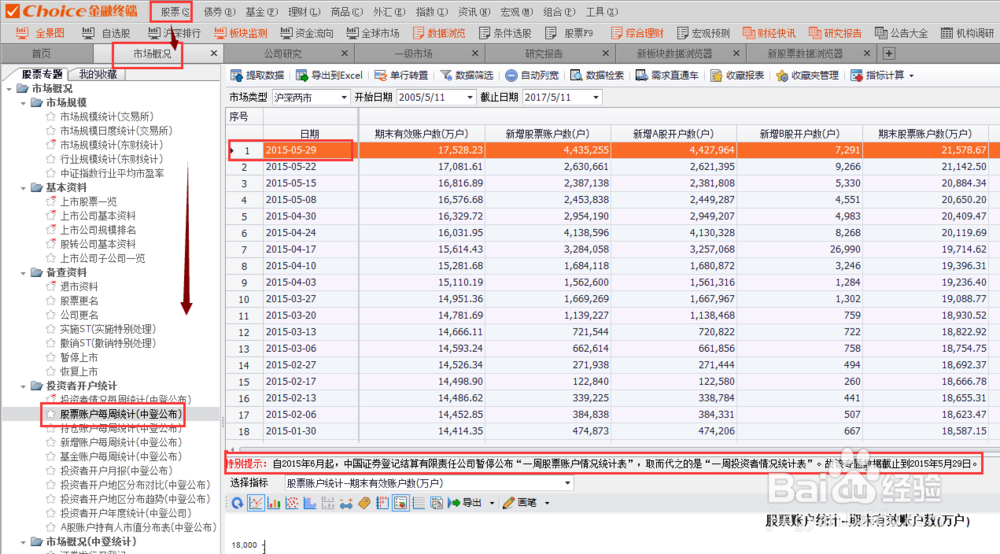Open the 选择指标 indicator dropdown

click(x=567, y=483)
